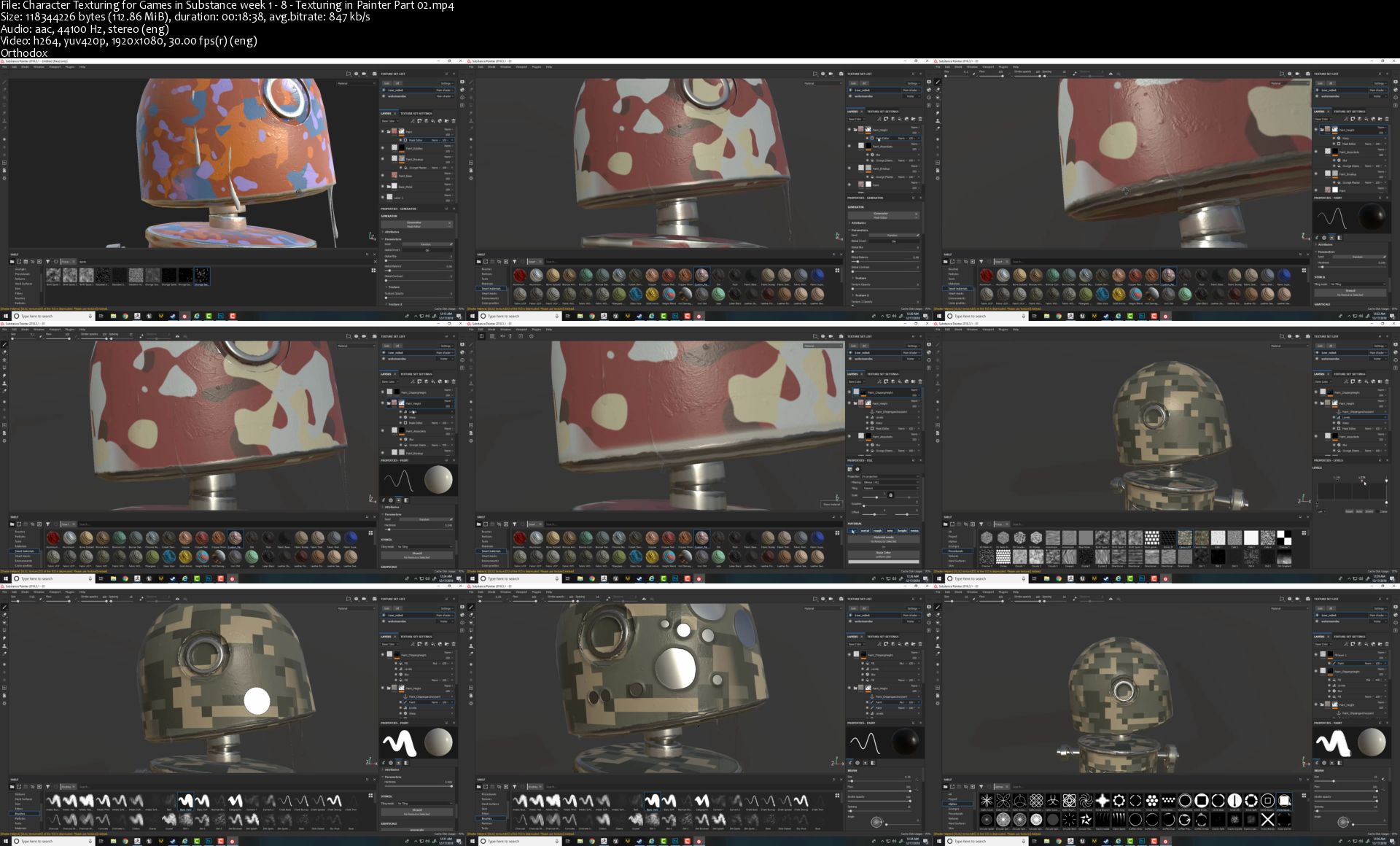Alphas shelf frame: click the symmetry icon in top bar
The height and width of the screenshot is (846, 1400).
[1111, 599]
